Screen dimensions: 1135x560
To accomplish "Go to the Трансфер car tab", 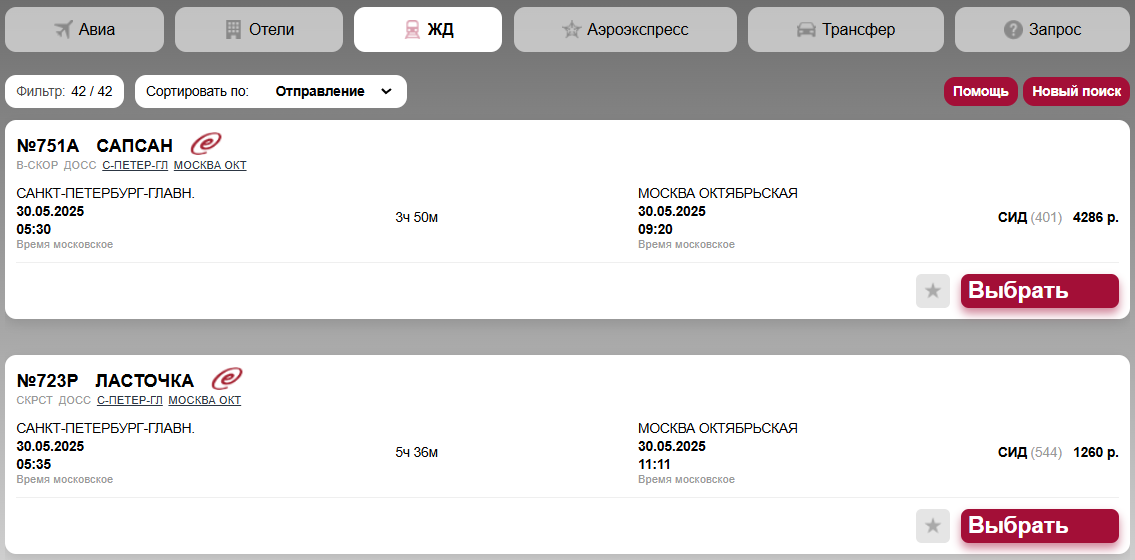I will [845, 29].
